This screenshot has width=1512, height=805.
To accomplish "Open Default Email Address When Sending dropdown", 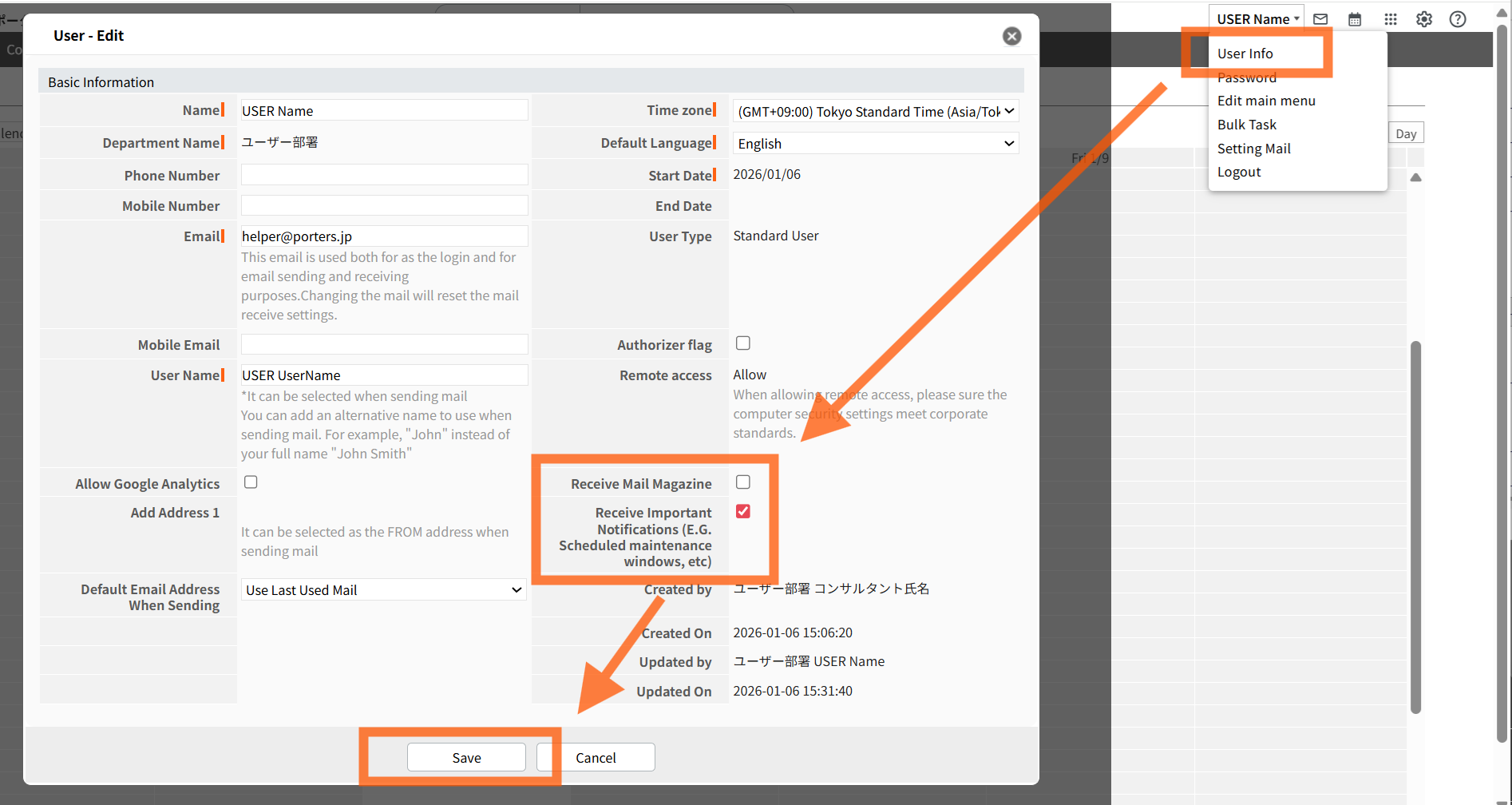I will click(x=383, y=590).
